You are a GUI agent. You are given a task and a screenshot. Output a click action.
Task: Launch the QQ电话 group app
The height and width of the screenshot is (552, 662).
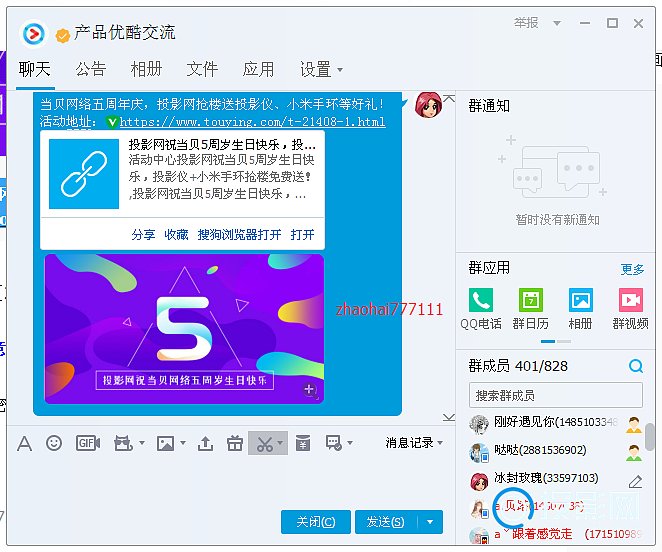click(x=481, y=299)
